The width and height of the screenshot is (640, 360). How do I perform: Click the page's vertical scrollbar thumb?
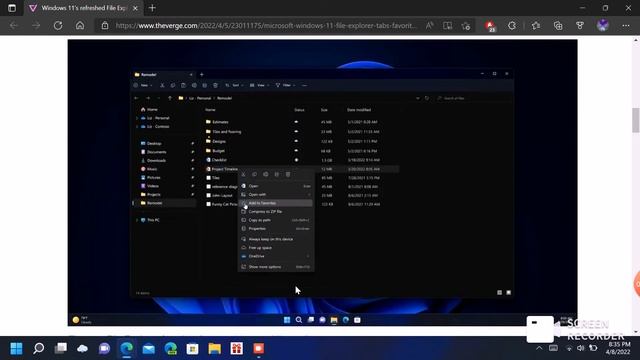(636, 120)
